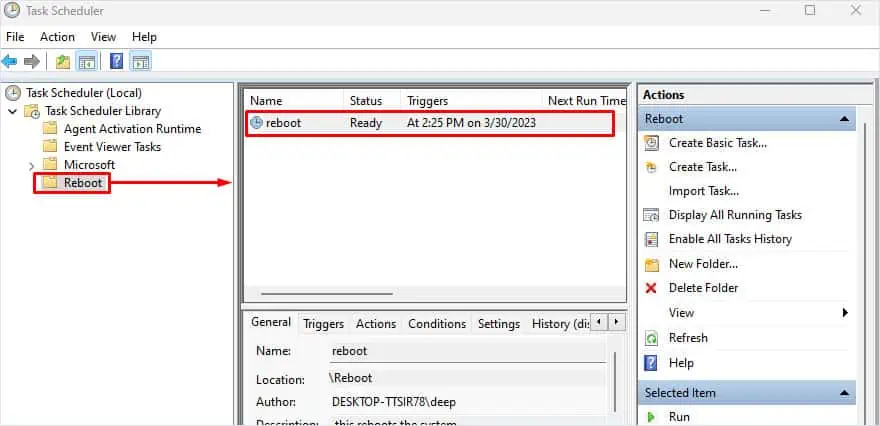The width and height of the screenshot is (880, 426).
Task: Click the Create Basic Task icon
Action: tap(651, 143)
